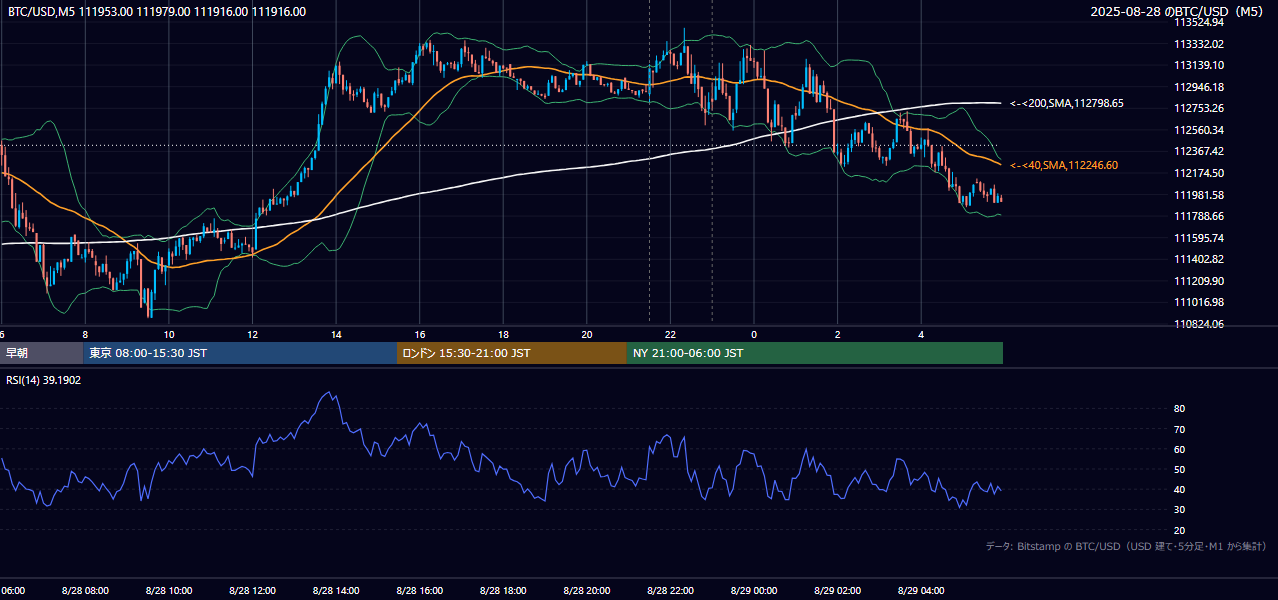Select price axis label 112946.18
The width and height of the screenshot is (1278, 600).
[x=1200, y=87]
